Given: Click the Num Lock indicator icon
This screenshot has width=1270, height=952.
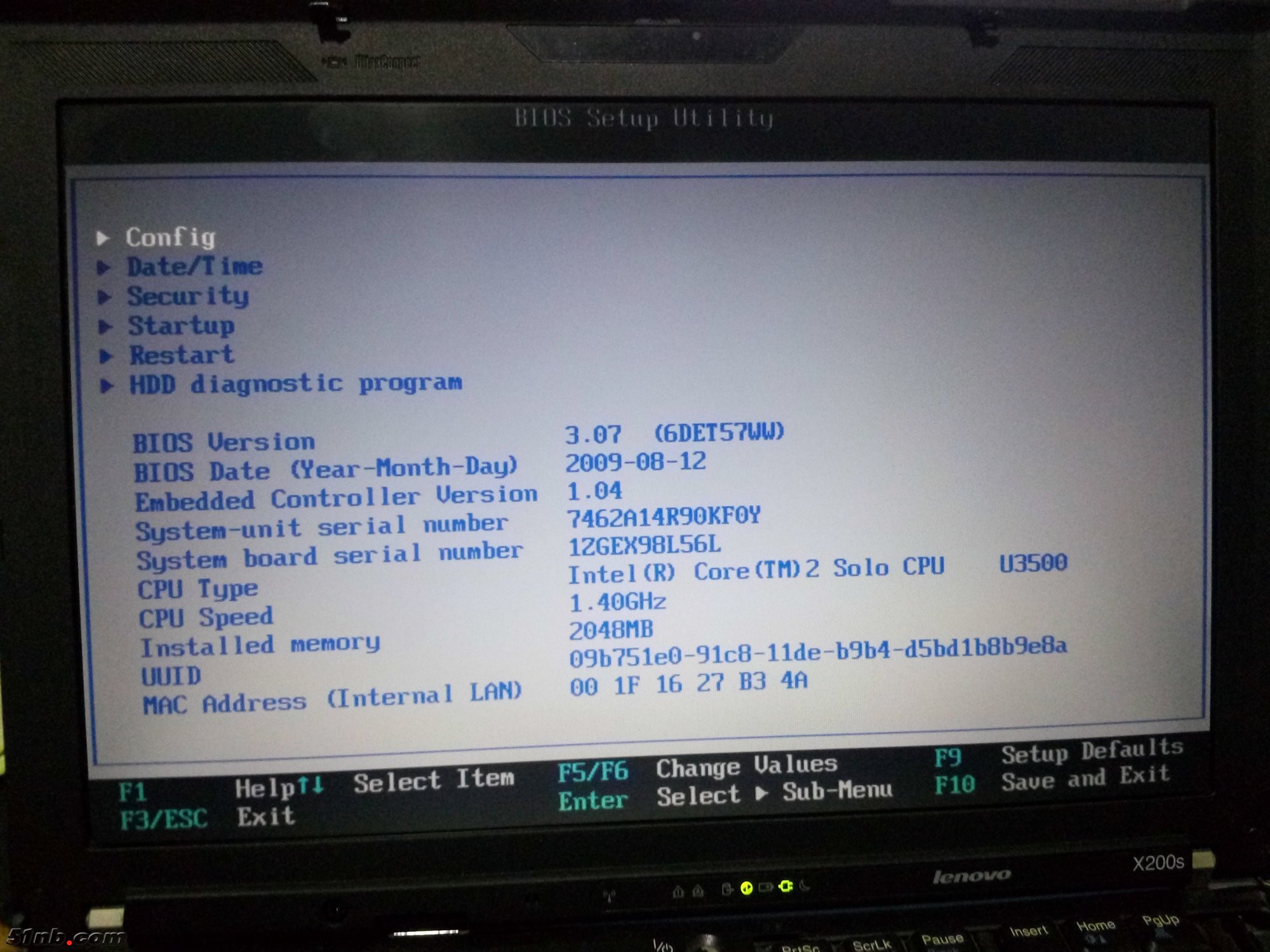Looking at the screenshot, I should coord(678,892).
